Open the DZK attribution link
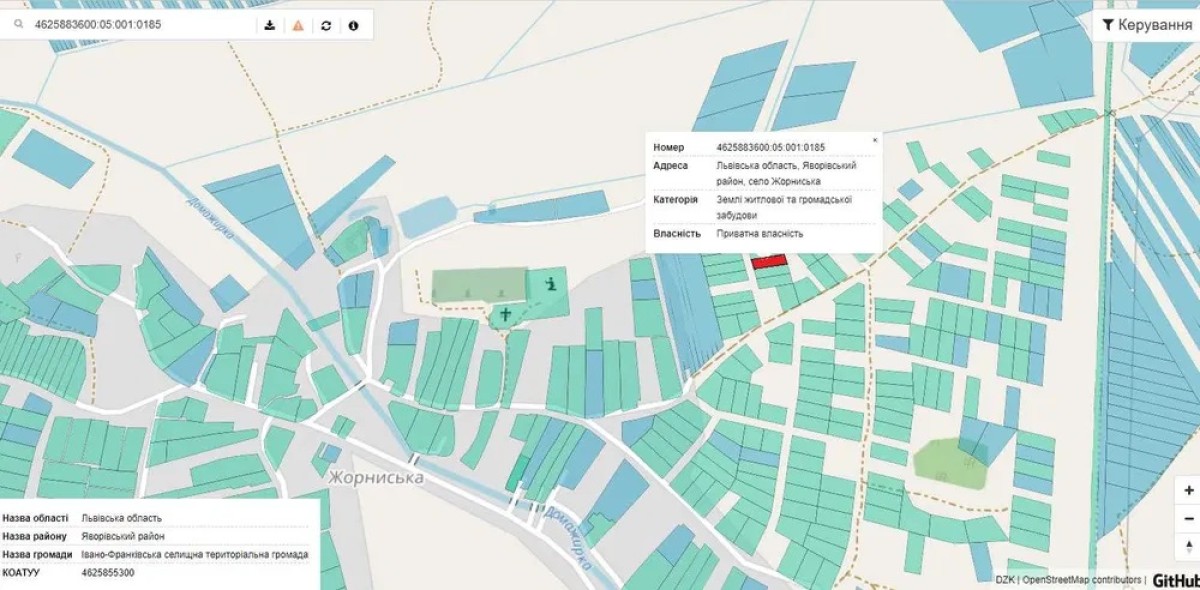The image size is (1200, 590). pos(1004,580)
